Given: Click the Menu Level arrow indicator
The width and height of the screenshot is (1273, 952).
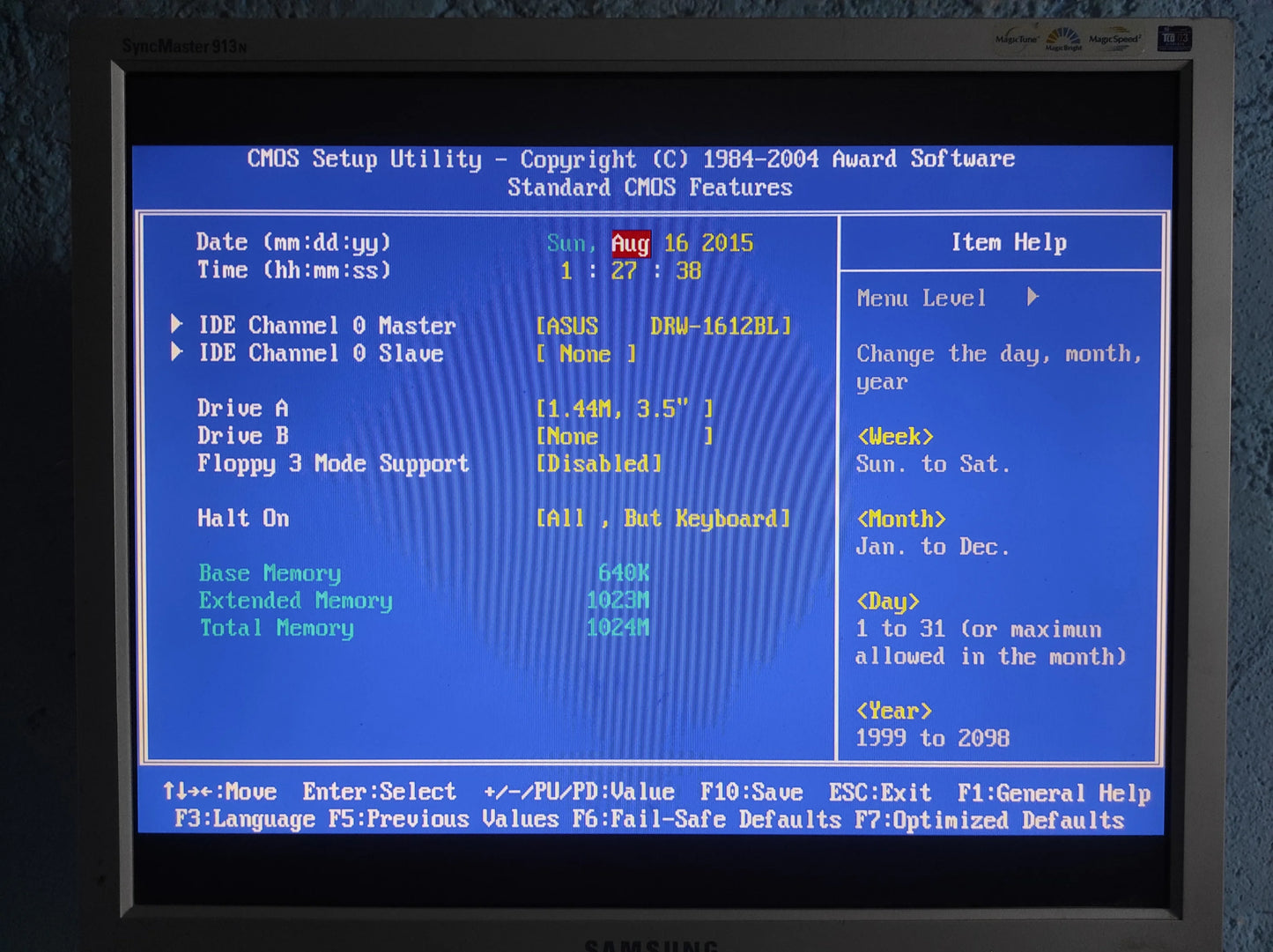Looking at the screenshot, I should [1033, 298].
